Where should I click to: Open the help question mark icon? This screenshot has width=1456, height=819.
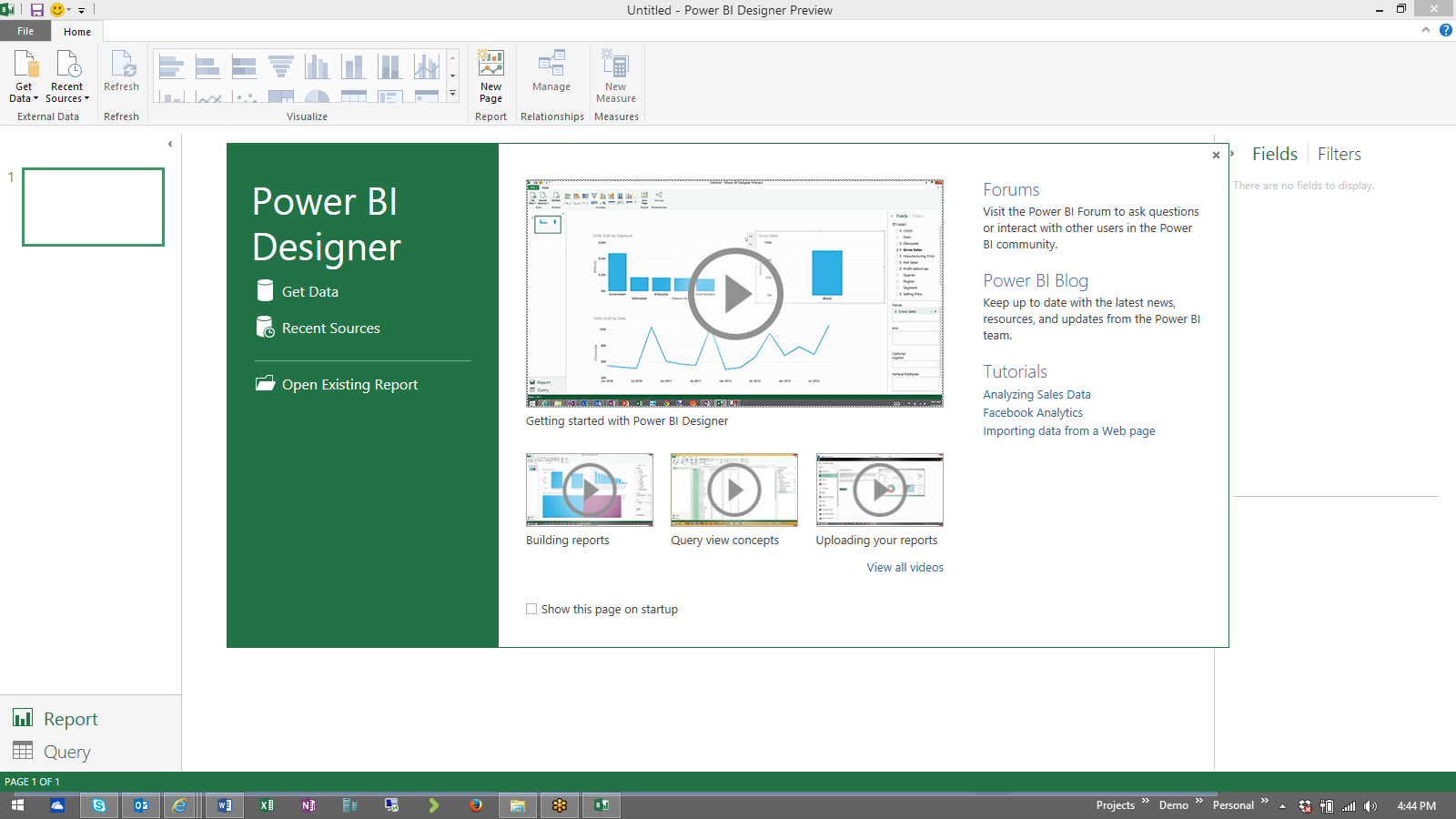(1445, 30)
